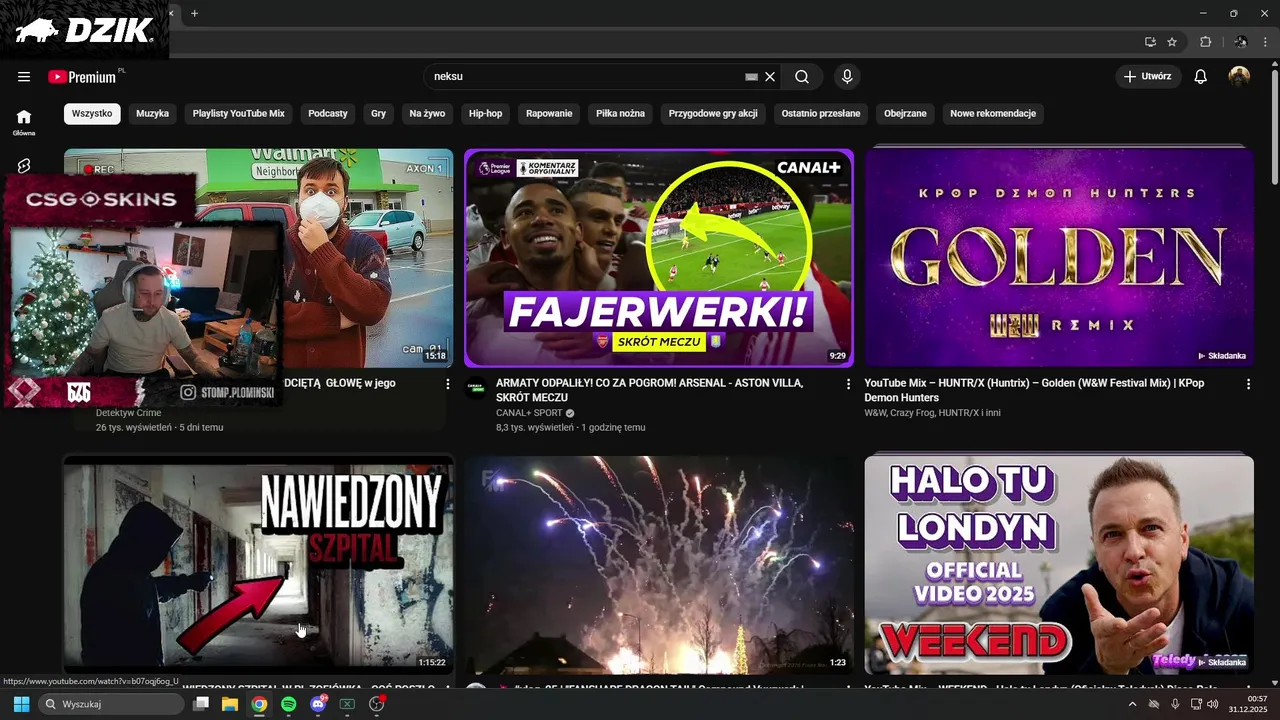Screen dimensions: 1280x720
Task: Open OBS Studio from the taskbar
Action: click(x=376, y=704)
